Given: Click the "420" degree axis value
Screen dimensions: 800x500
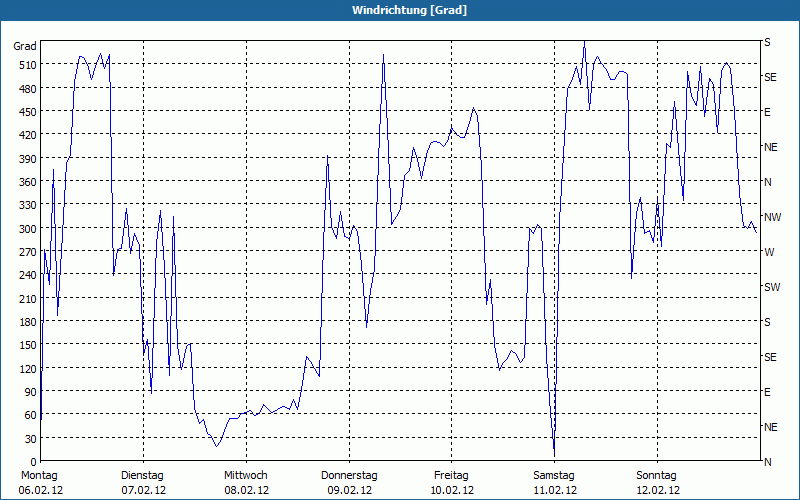Looking at the screenshot, I should pos(28,135).
